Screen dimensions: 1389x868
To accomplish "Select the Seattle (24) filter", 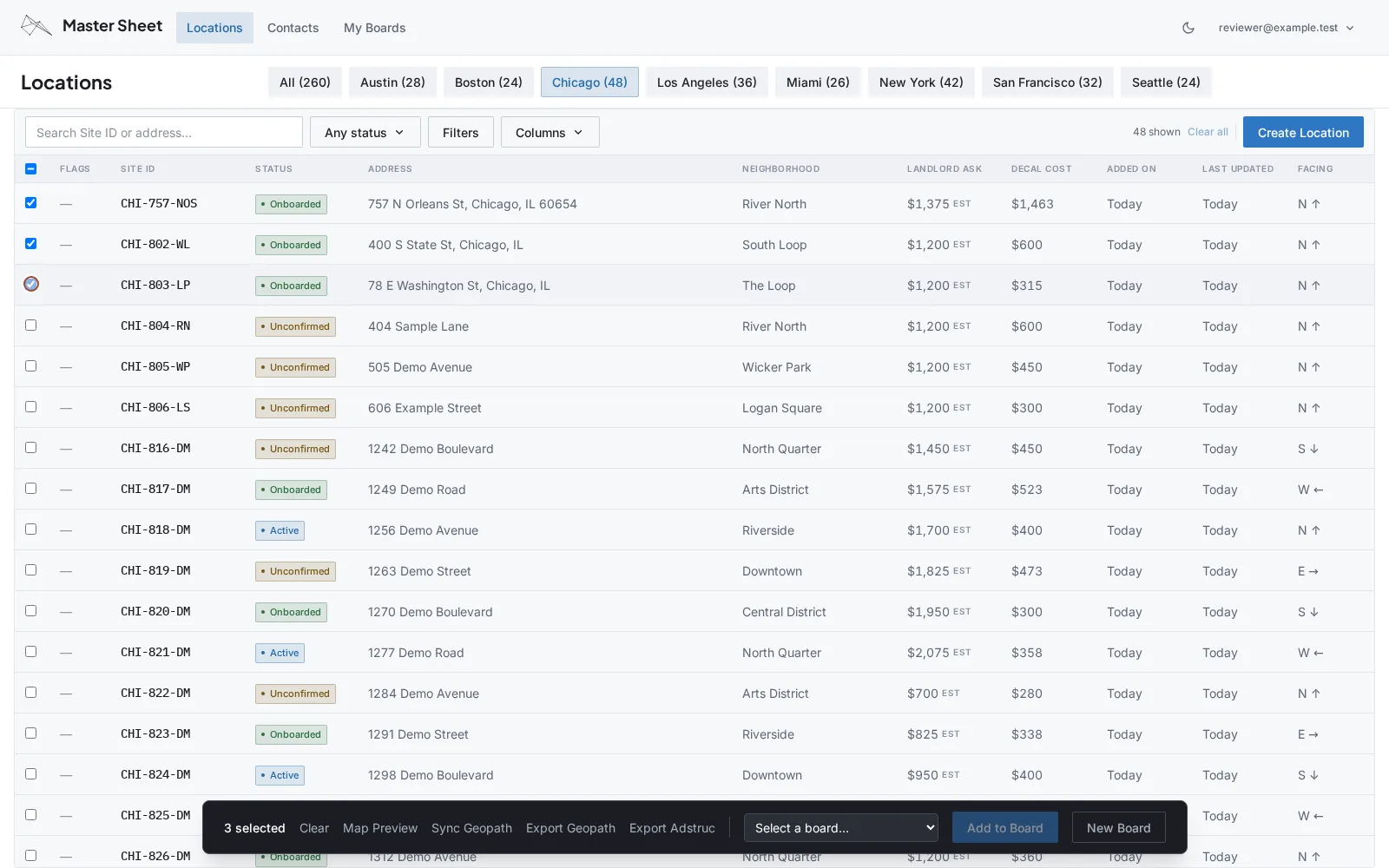I will [x=1166, y=82].
